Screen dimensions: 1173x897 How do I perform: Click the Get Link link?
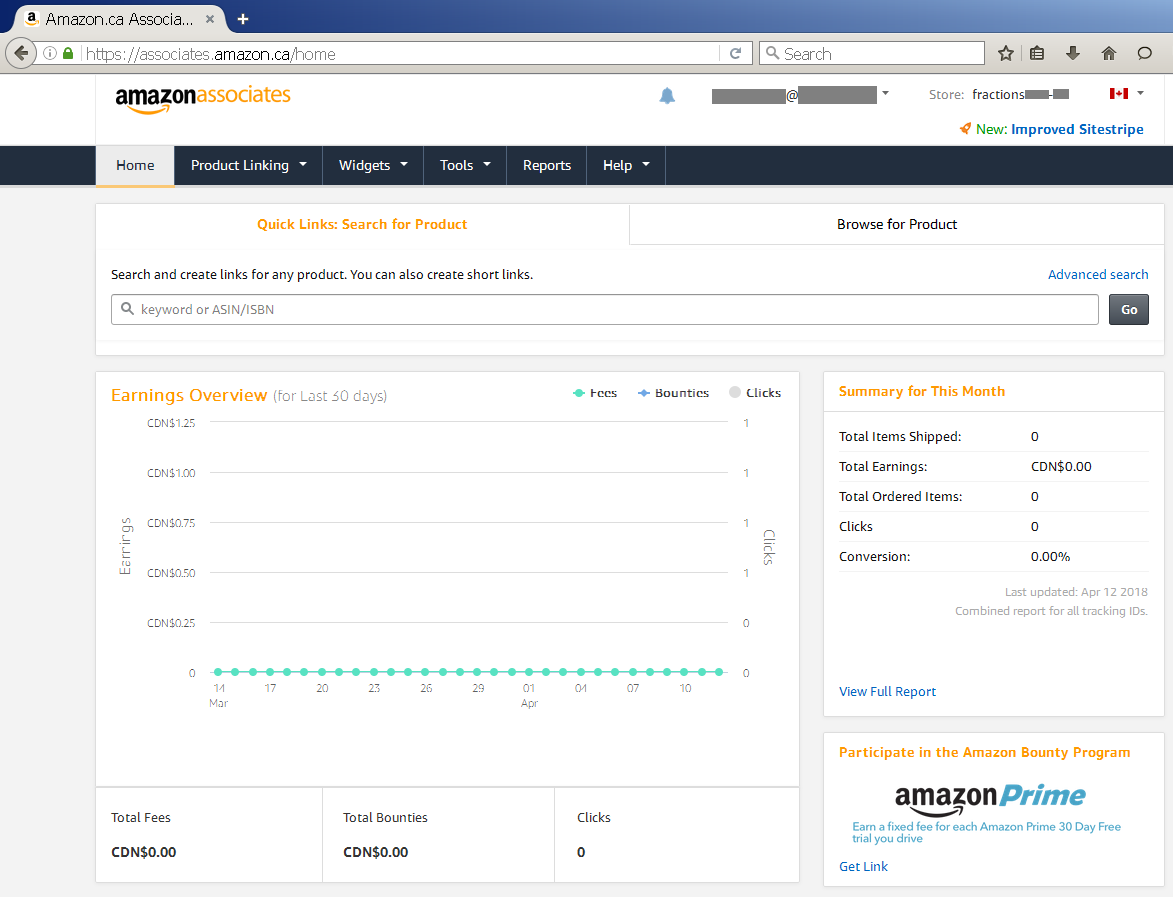click(x=863, y=866)
